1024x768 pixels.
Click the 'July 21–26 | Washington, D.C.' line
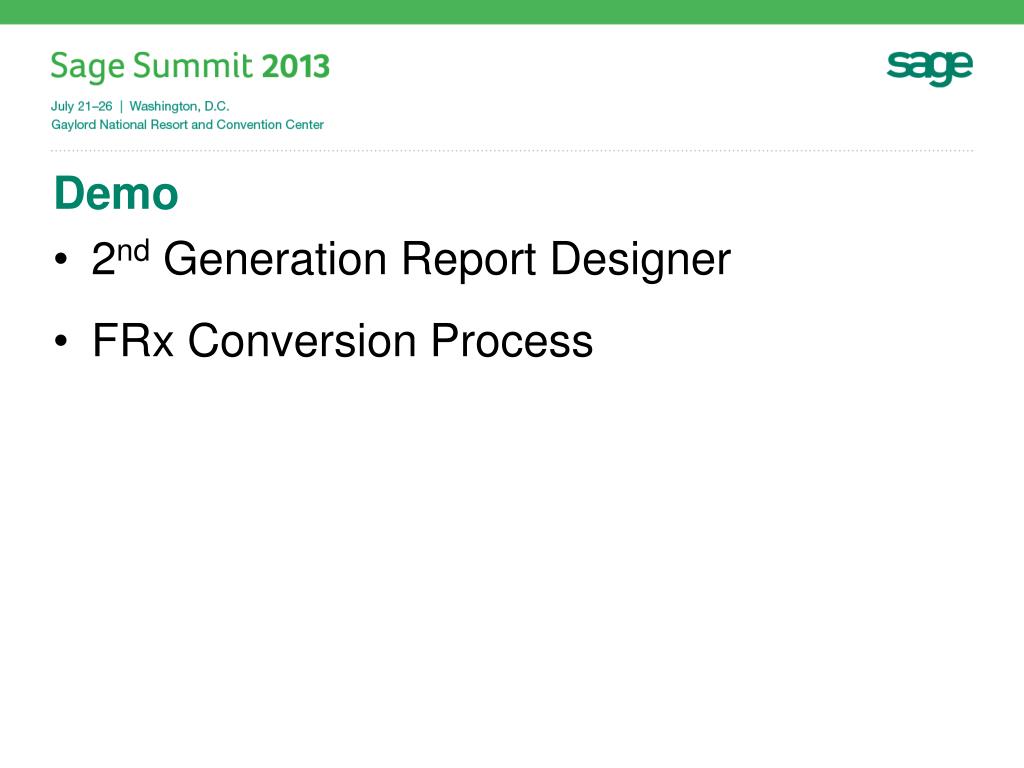pyautogui.click(x=140, y=106)
